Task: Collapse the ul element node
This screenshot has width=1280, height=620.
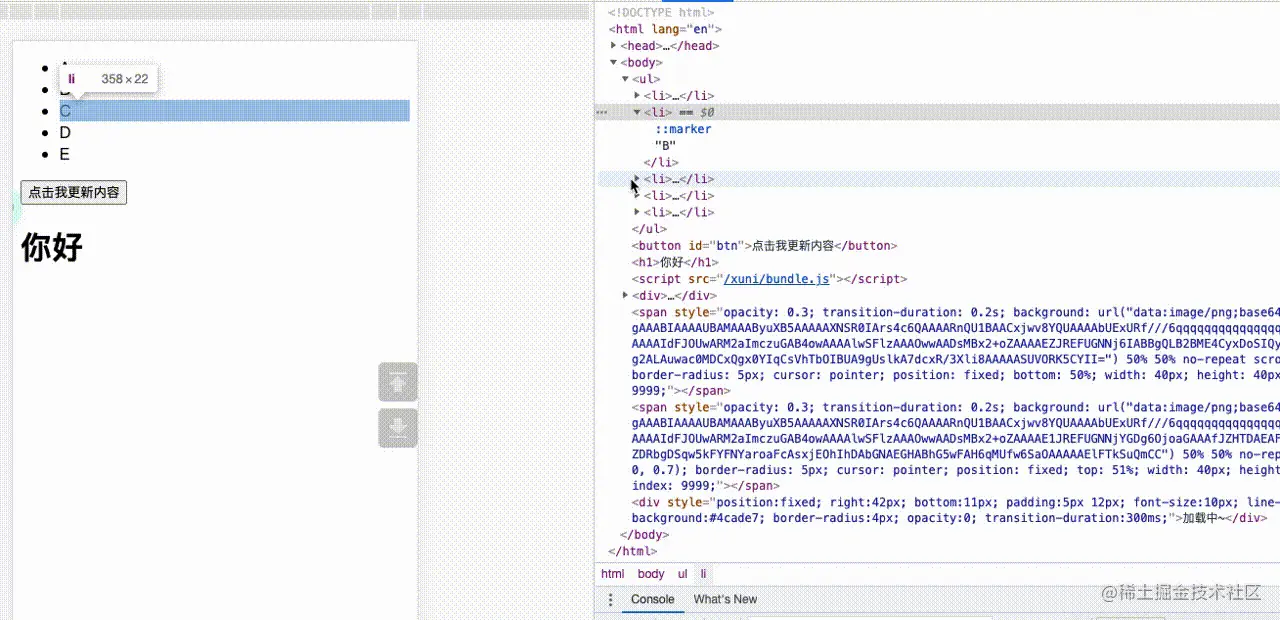Action: (626, 78)
